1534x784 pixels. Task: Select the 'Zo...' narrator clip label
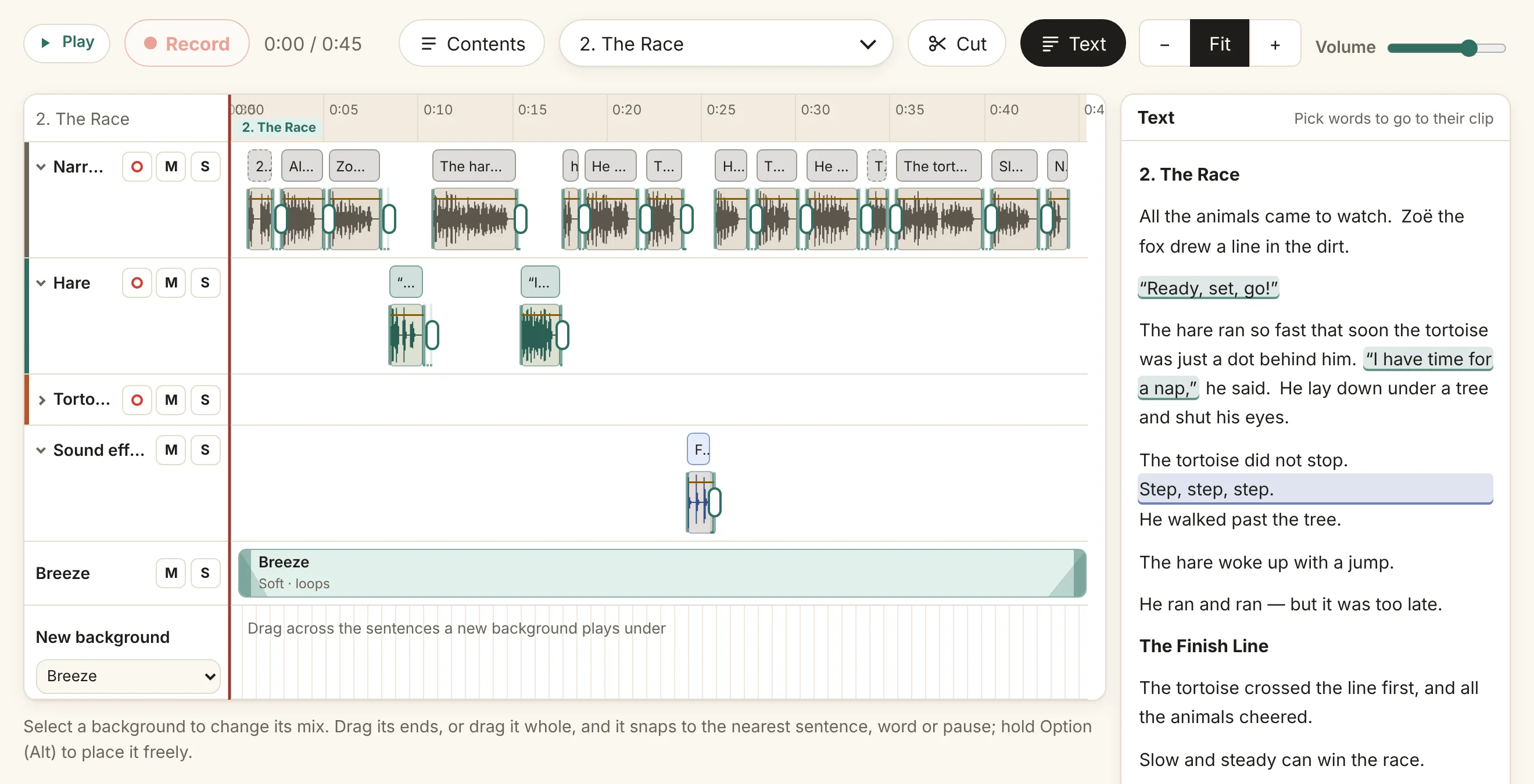(x=354, y=166)
